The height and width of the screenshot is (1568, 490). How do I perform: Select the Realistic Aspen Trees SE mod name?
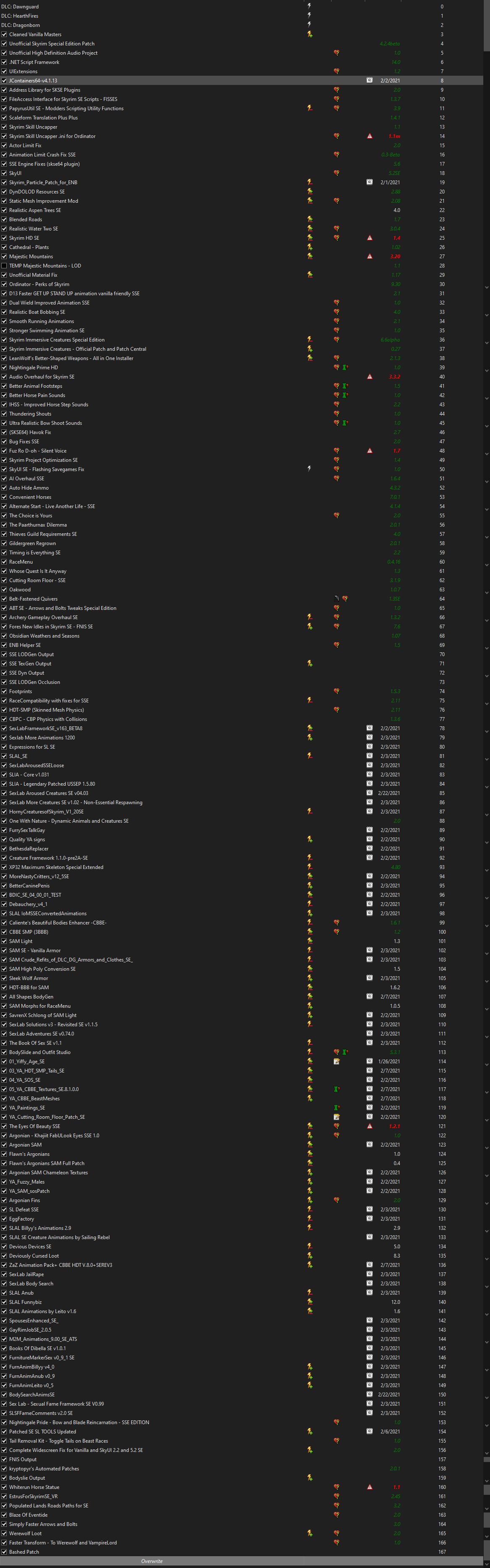(34, 210)
